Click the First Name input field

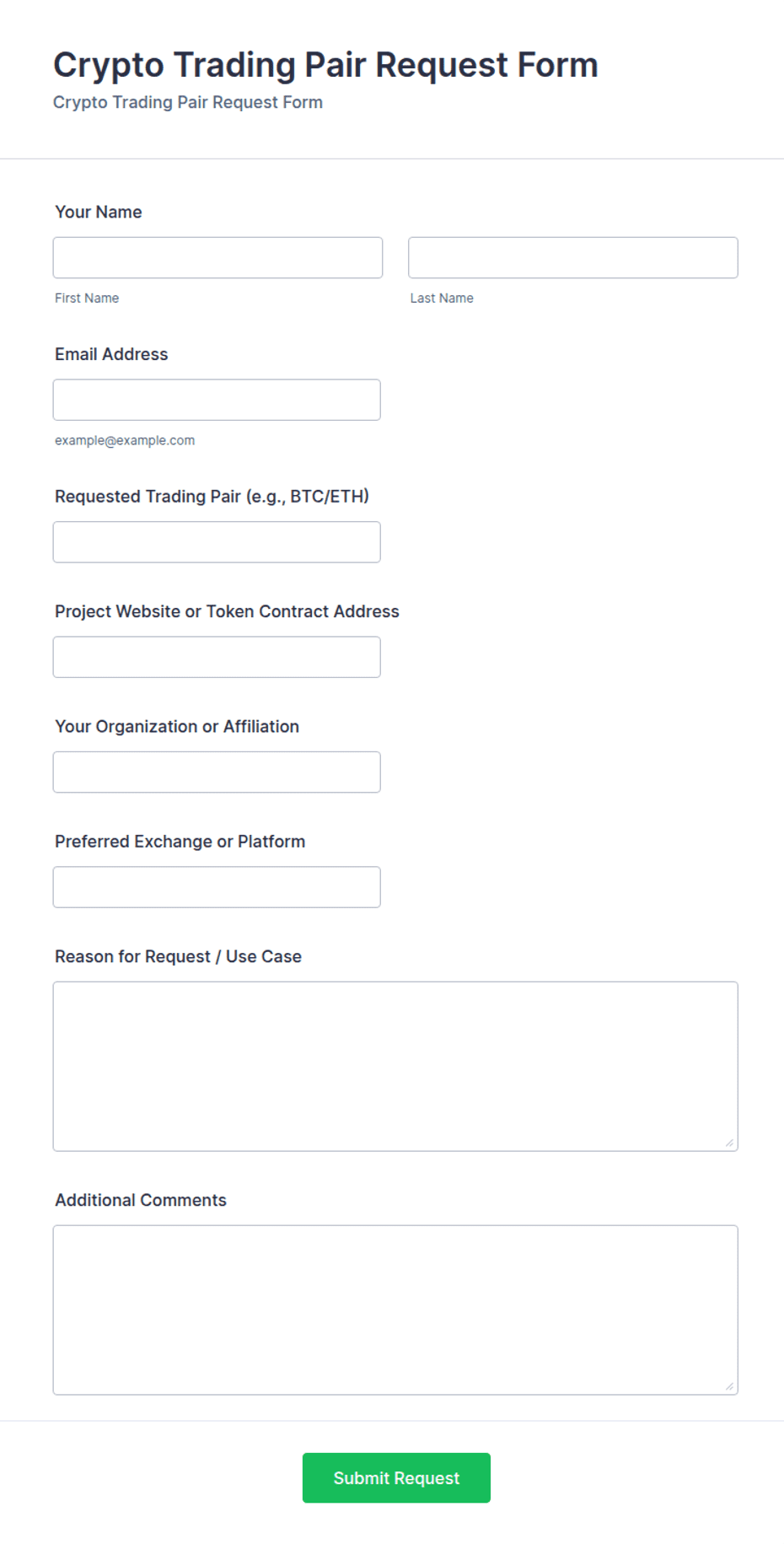pyautogui.click(x=217, y=257)
